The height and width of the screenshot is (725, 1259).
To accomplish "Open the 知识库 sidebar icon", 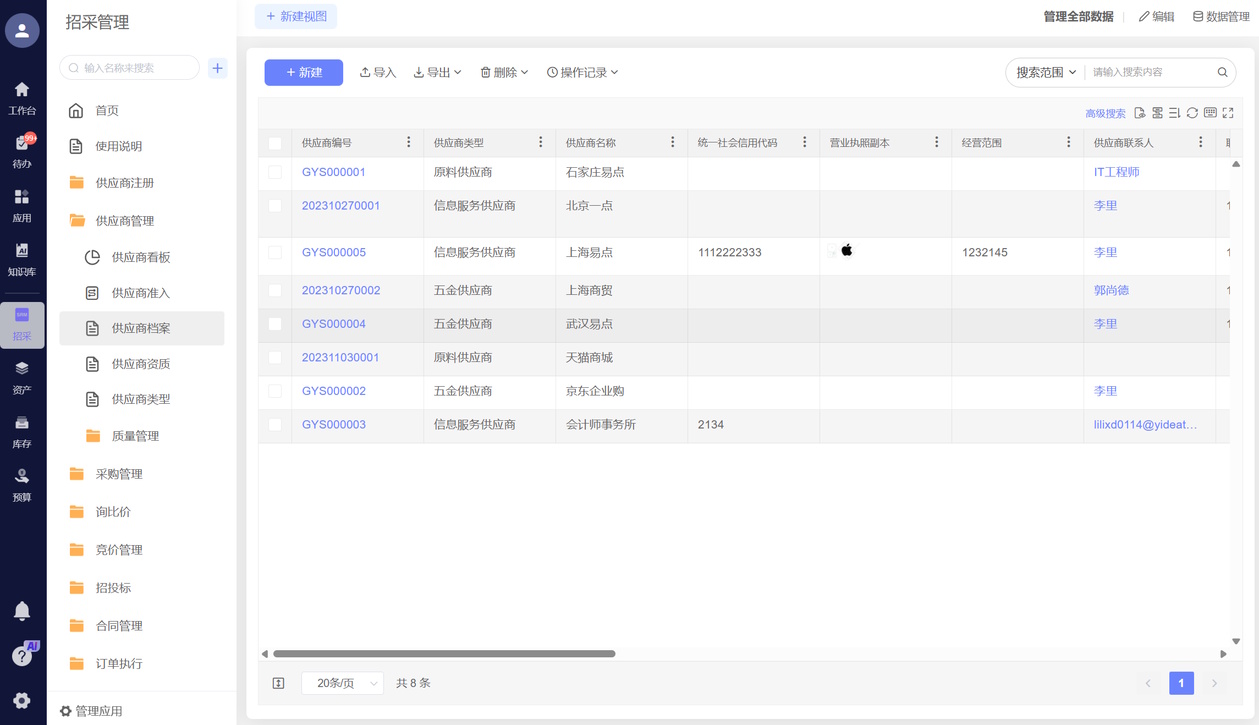I will click(x=22, y=258).
